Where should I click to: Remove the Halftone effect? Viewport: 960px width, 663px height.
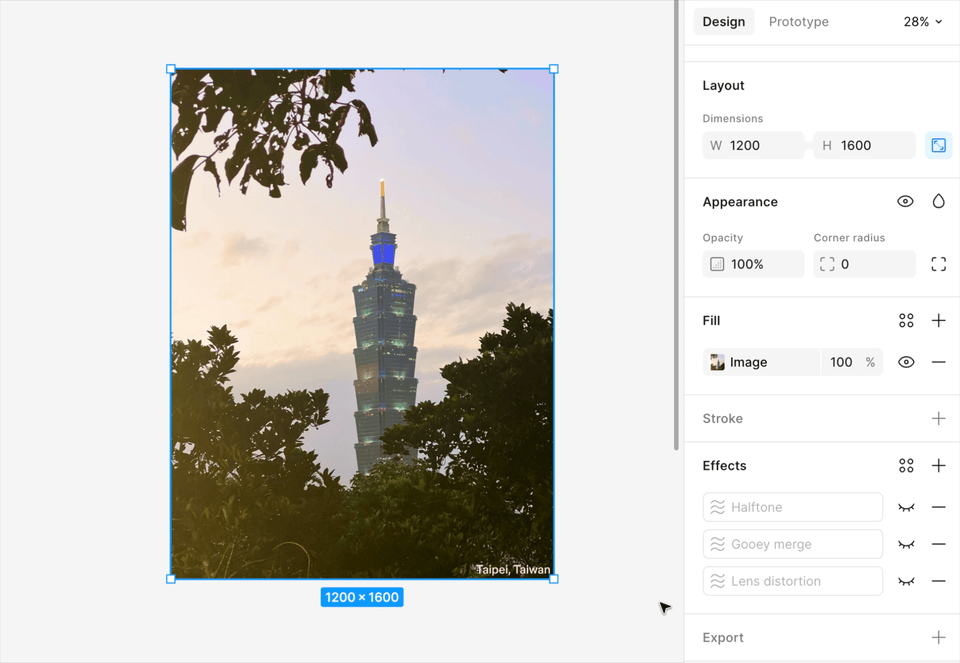pyautogui.click(x=938, y=507)
